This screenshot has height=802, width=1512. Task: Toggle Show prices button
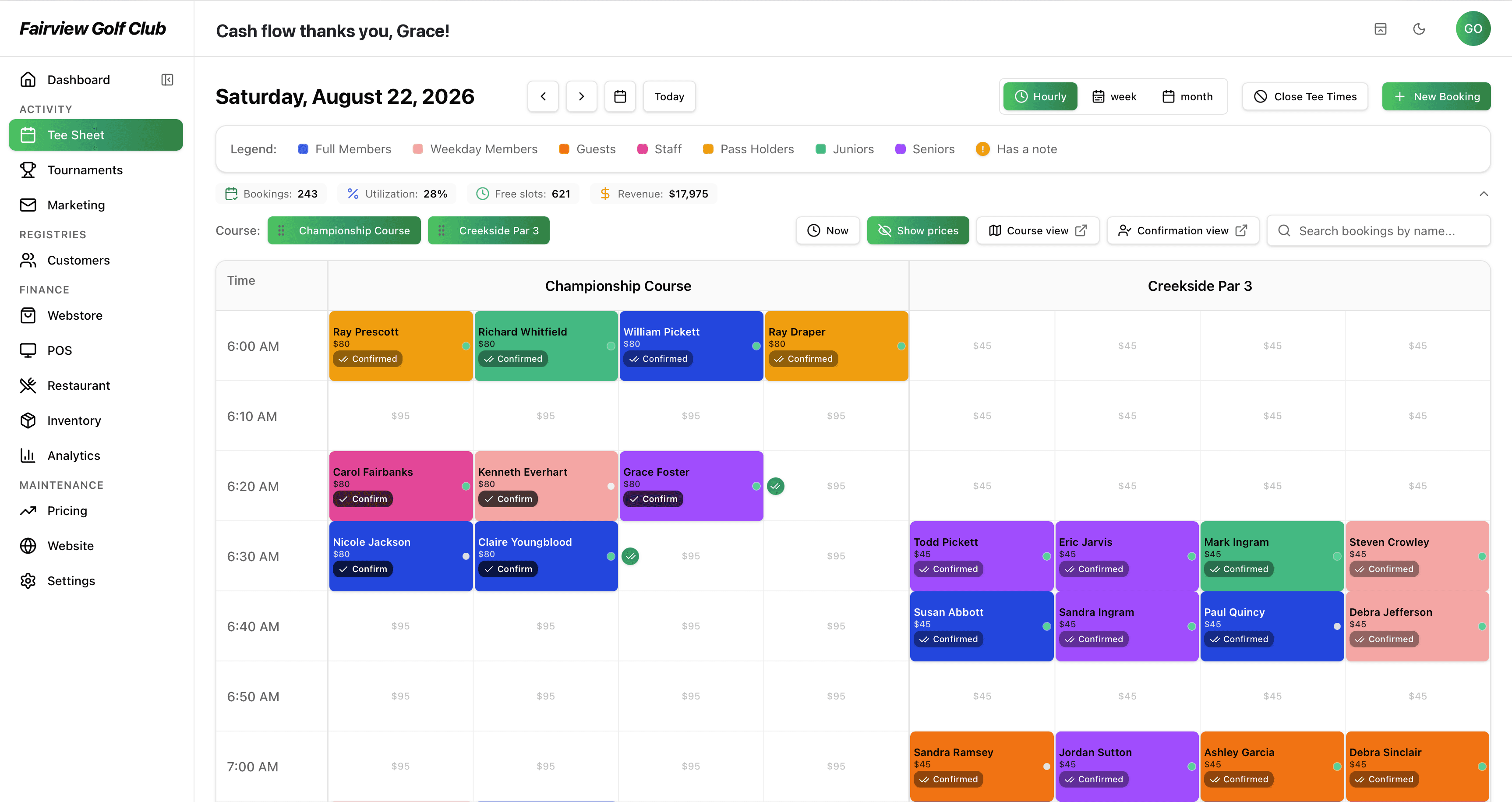click(918, 231)
